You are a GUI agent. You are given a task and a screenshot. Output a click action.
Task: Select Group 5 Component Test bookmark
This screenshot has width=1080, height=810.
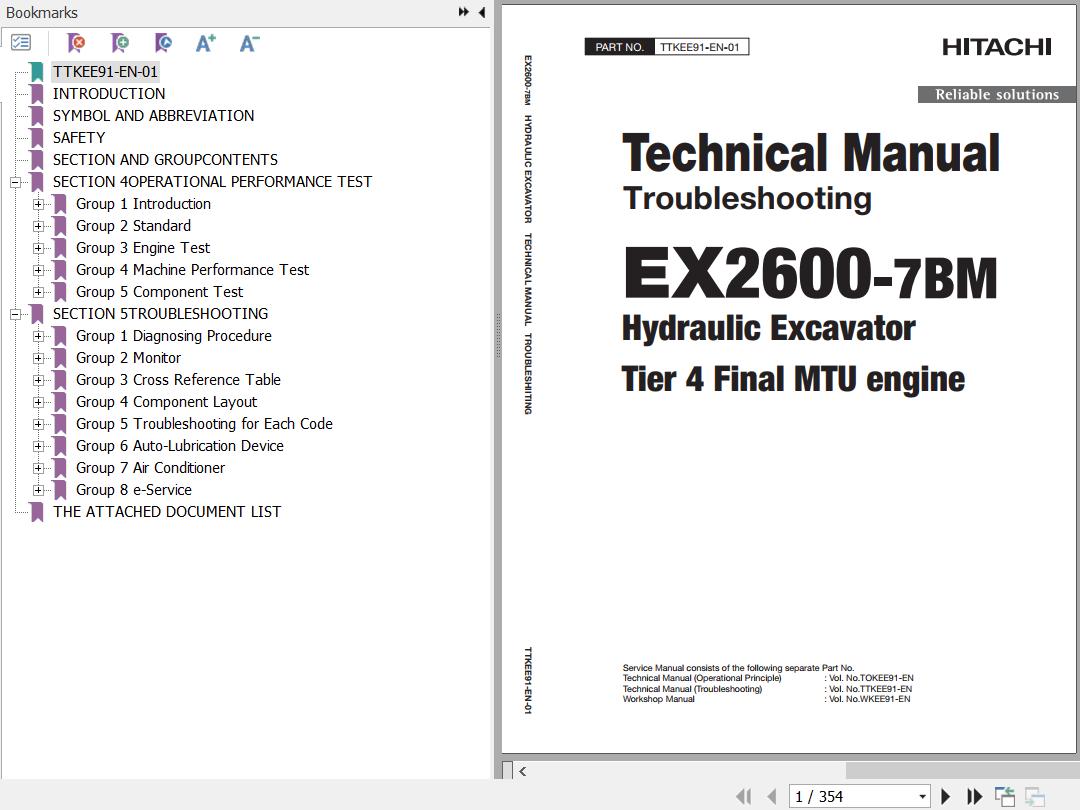[x=159, y=292]
